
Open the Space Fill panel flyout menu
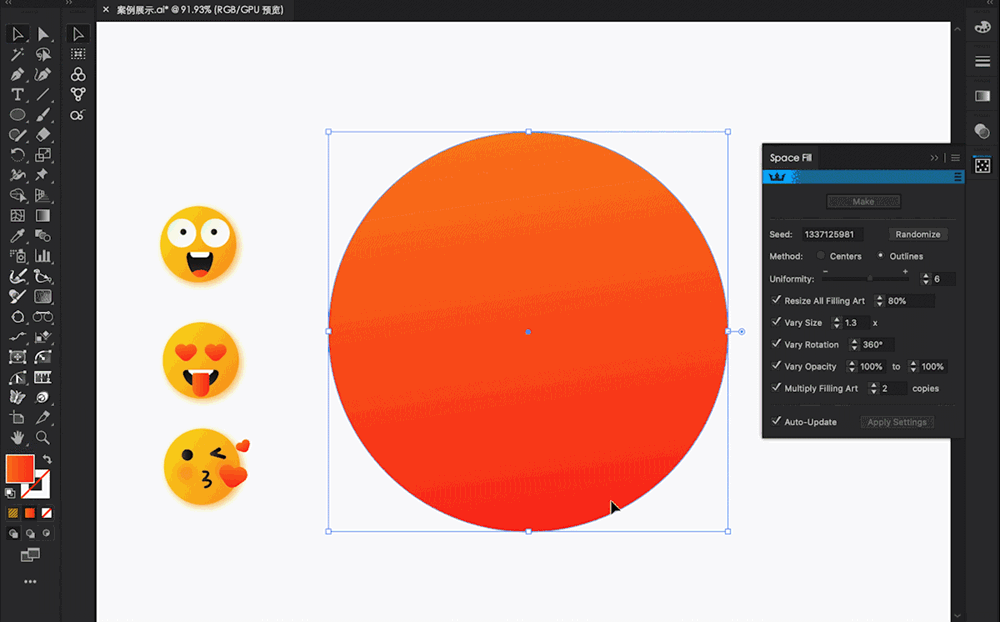[x=955, y=158]
